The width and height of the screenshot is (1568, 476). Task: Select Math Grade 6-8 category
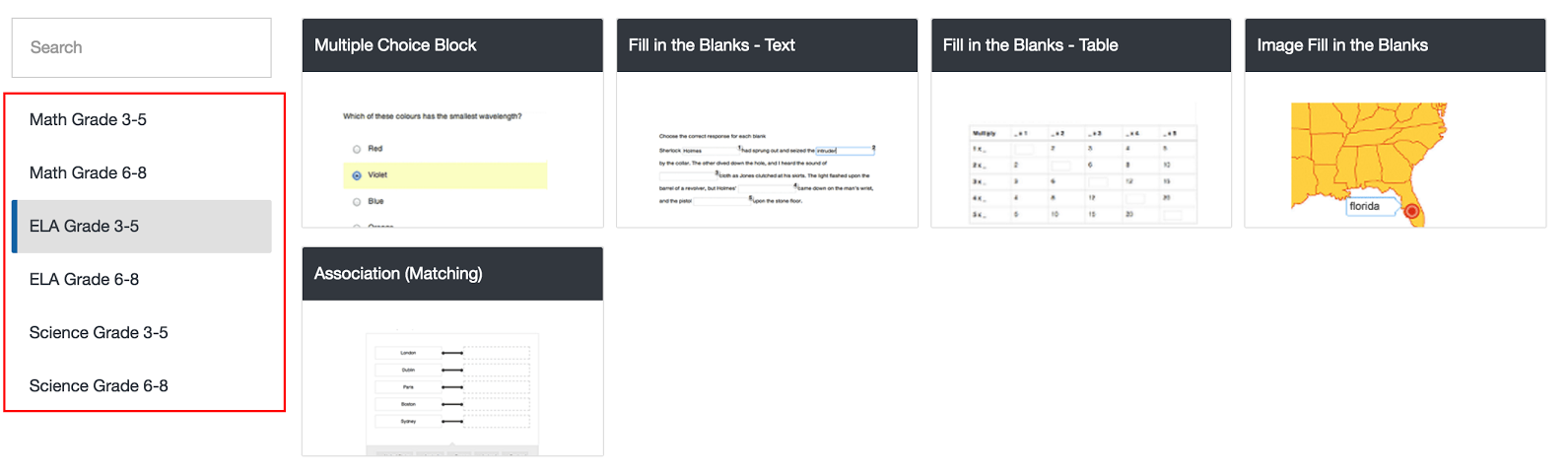[141, 172]
